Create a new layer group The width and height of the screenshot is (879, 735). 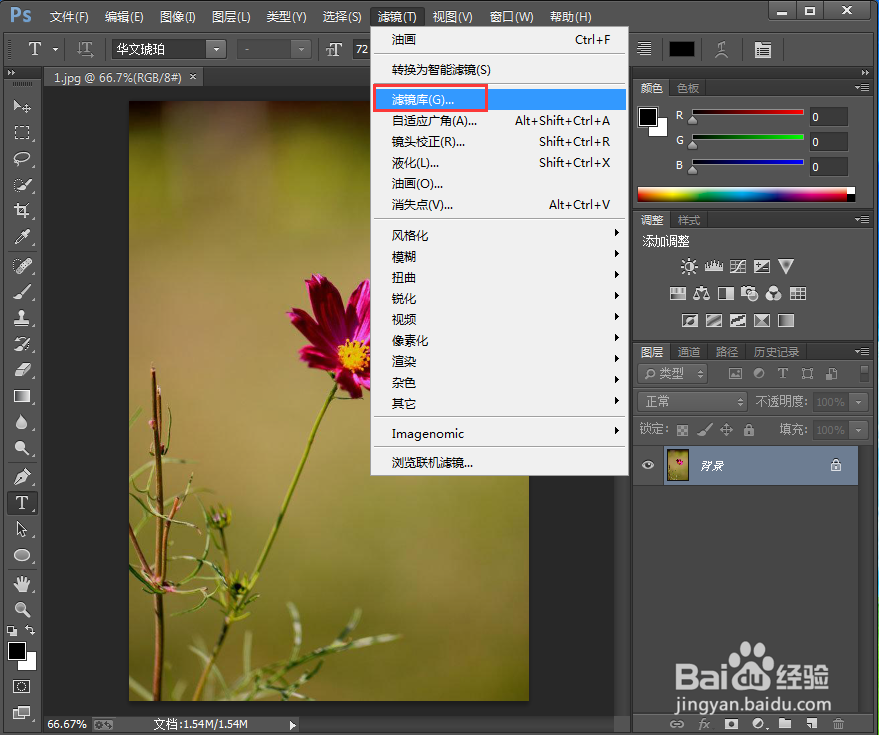[x=785, y=724]
